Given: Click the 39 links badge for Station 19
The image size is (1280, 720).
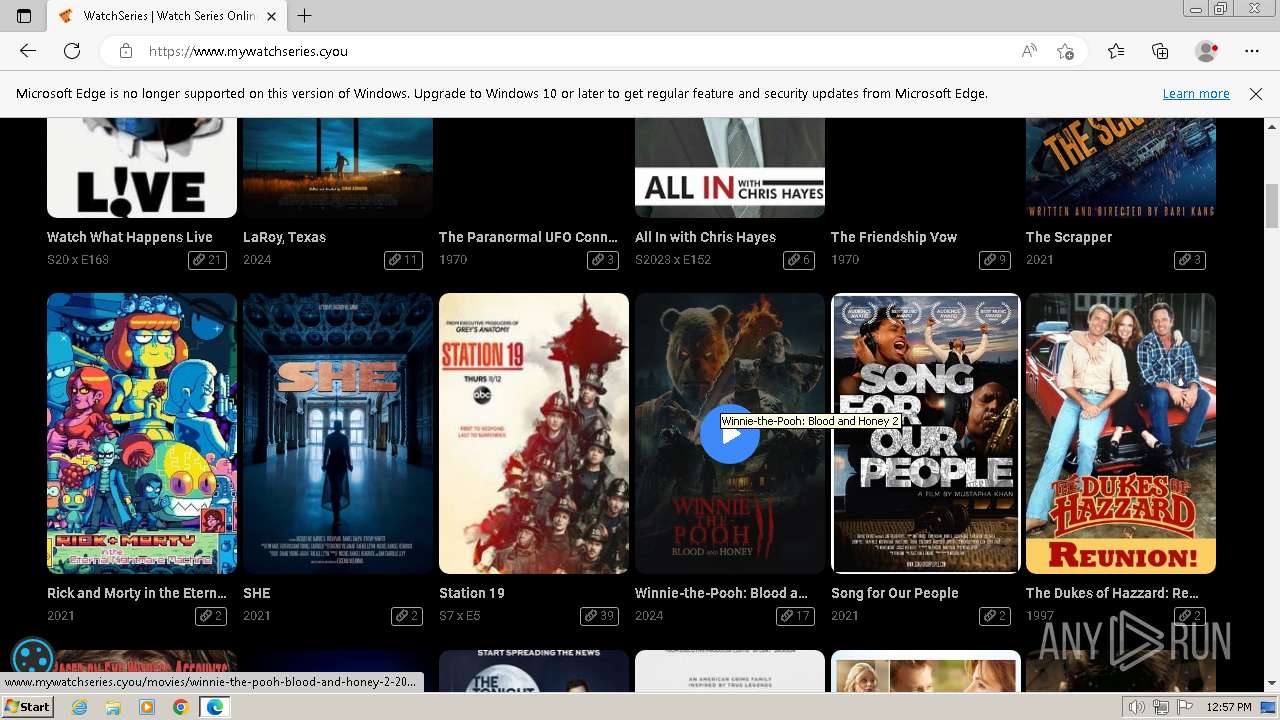Looking at the screenshot, I should click(x=600, y=616).
